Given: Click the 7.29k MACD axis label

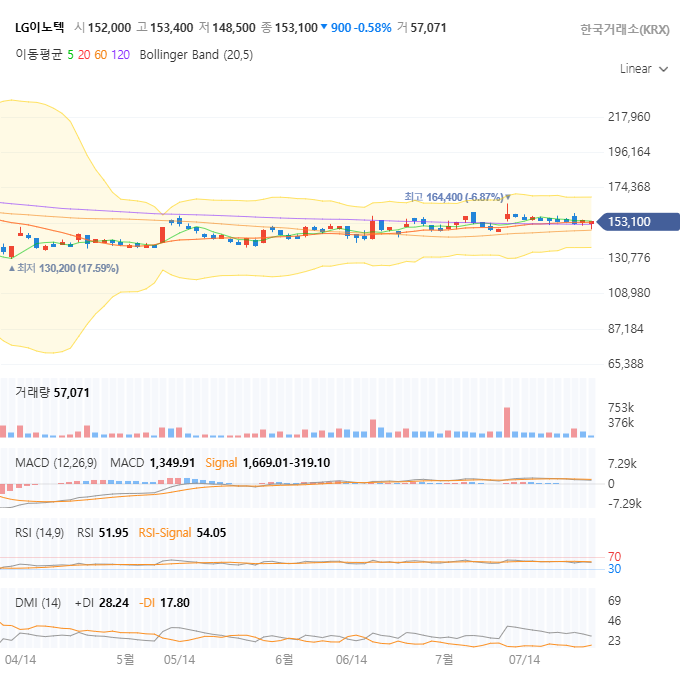Looking at the screenshot, I should [x=622, y=464].
